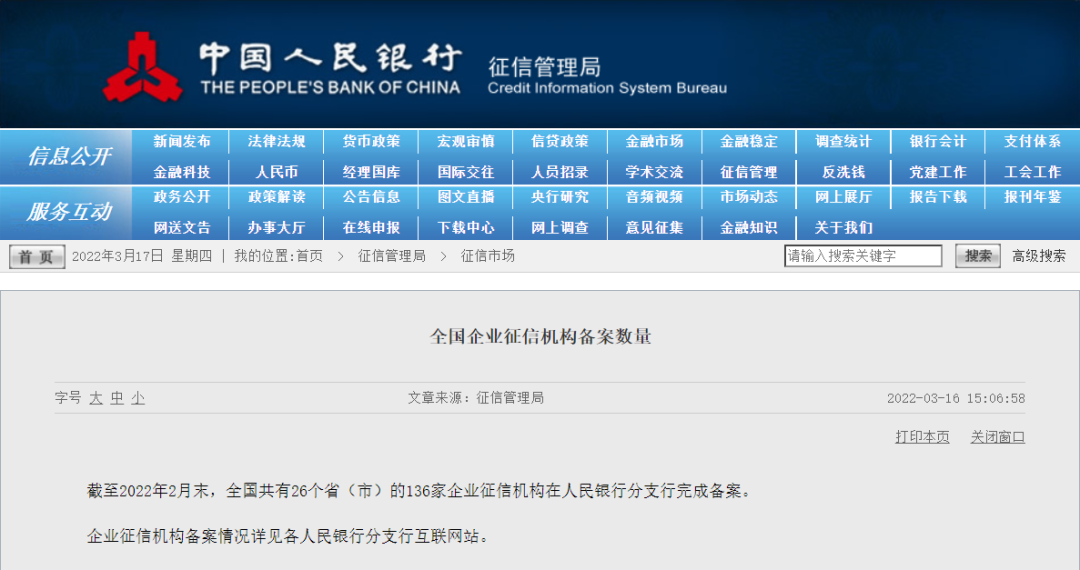Open the 法律法规 menu item

click(276, 141)
